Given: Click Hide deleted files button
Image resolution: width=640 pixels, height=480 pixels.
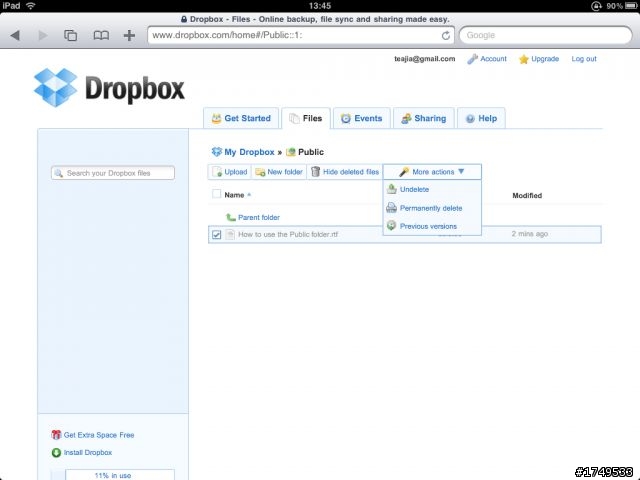Looking at the screenshot, I should click(345, 172).
